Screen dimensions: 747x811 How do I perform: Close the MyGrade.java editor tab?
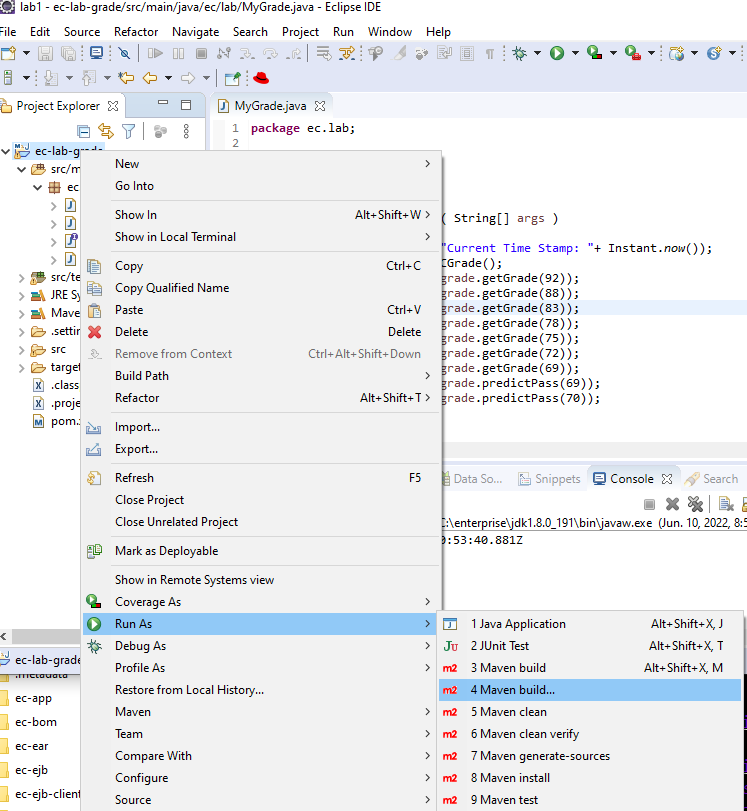point(320,106)
